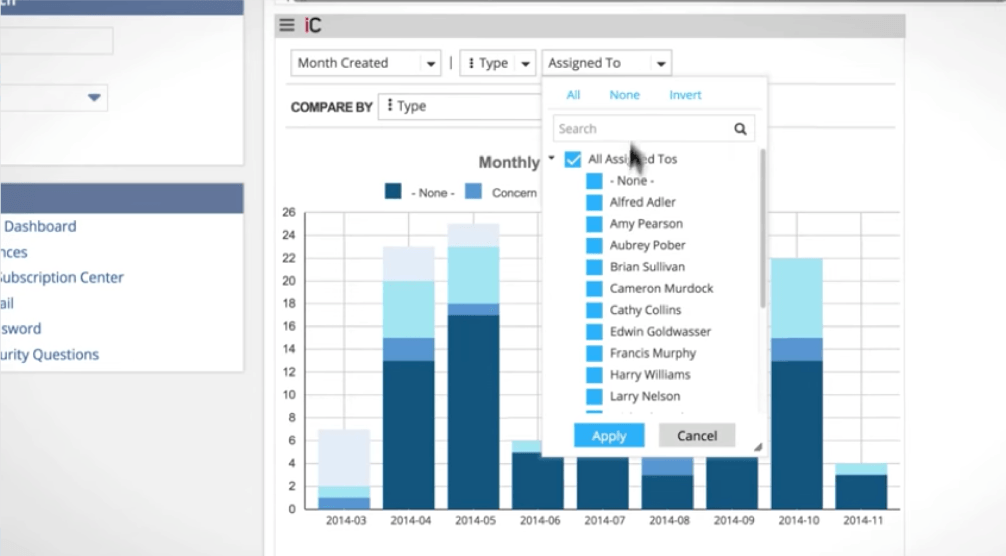Click the 2014-08 axis label

pos(669,521)
